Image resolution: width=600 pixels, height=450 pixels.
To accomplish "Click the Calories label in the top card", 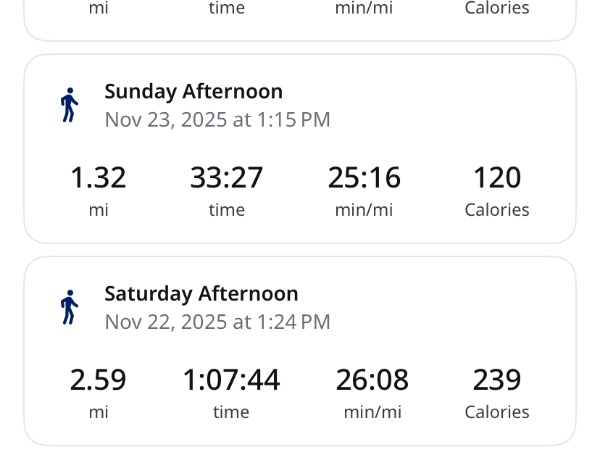I will click(497, 8).
